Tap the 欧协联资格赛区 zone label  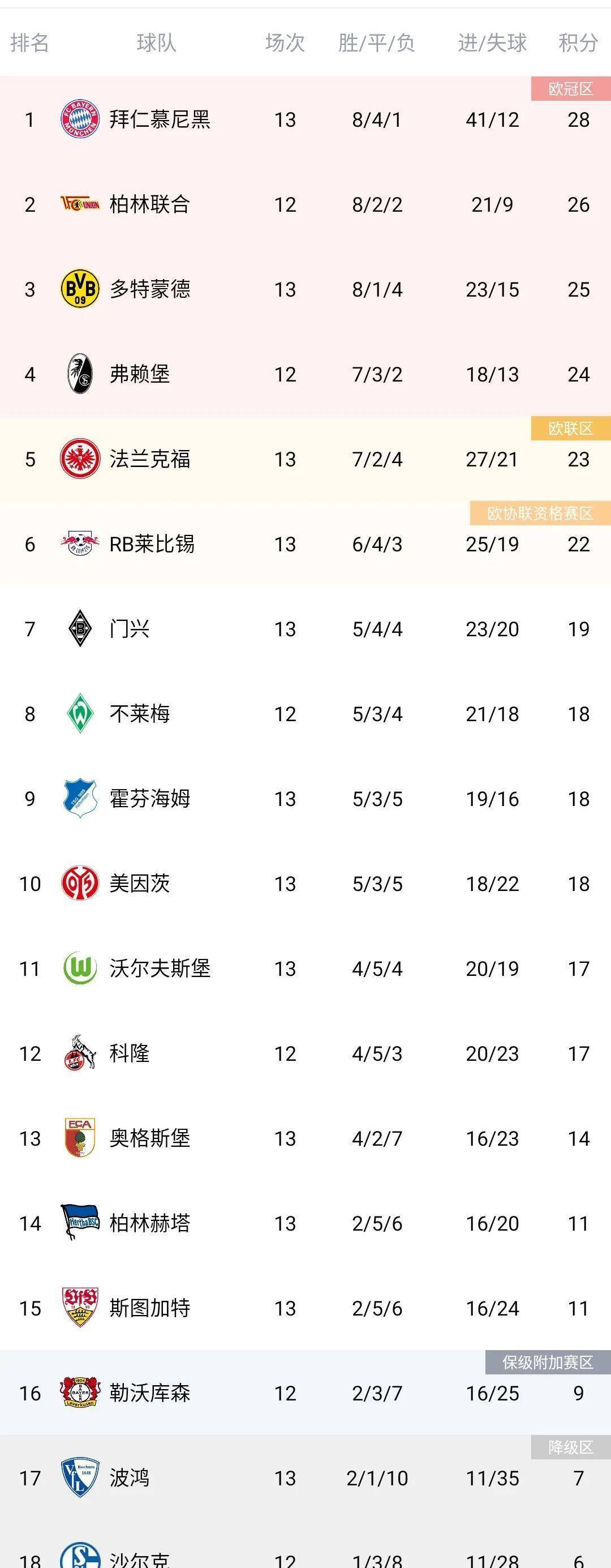pyautogui.click(x=540, y=513)
